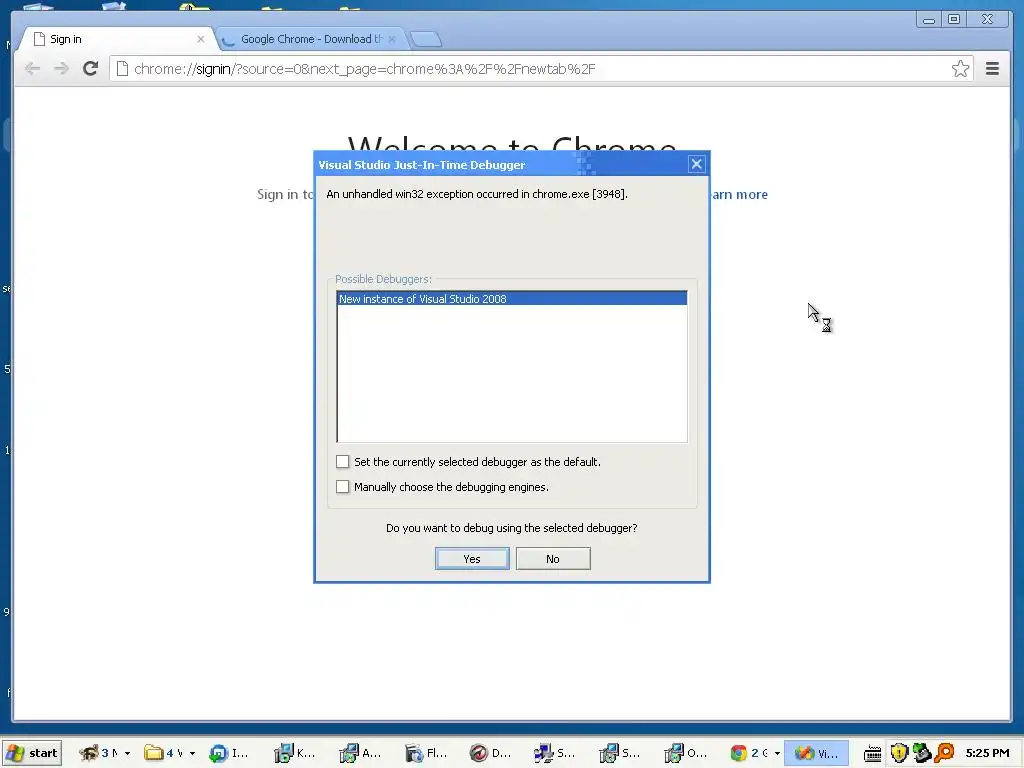Click the green tray icon beside the shield
The height and width of the screenshot is (768, 1024).
point(921,753)
